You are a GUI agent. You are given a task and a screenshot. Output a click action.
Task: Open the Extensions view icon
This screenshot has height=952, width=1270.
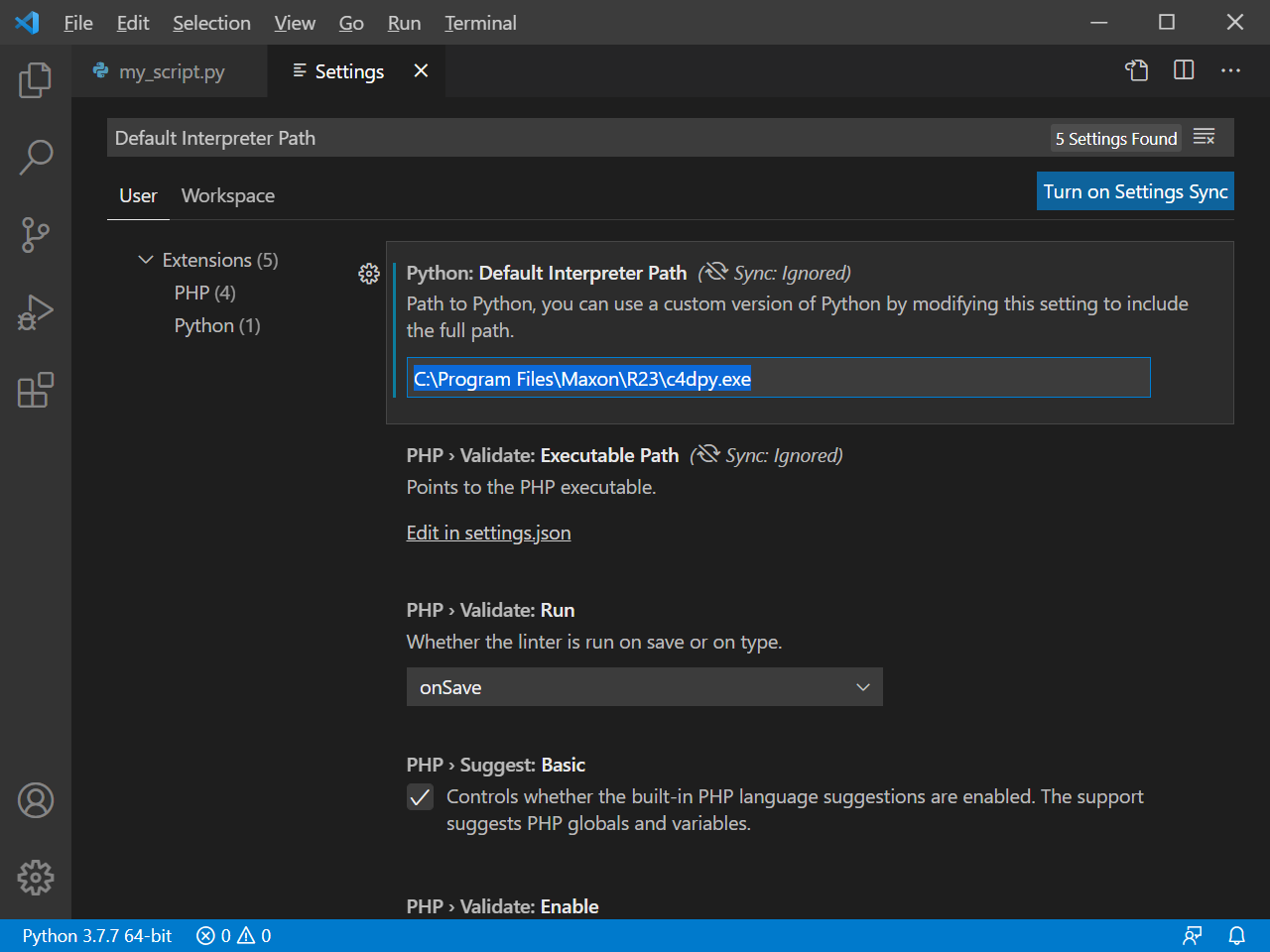[36, 391]
